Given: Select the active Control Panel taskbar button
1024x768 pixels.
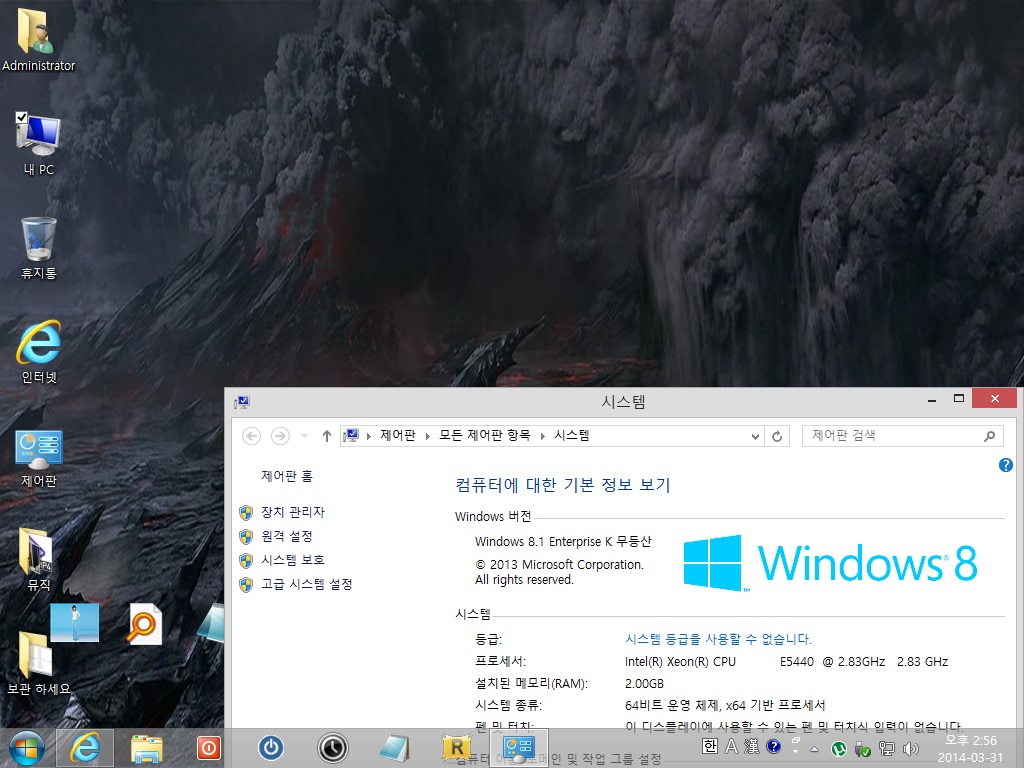Looking at the screenshot, I should [519, 748].
